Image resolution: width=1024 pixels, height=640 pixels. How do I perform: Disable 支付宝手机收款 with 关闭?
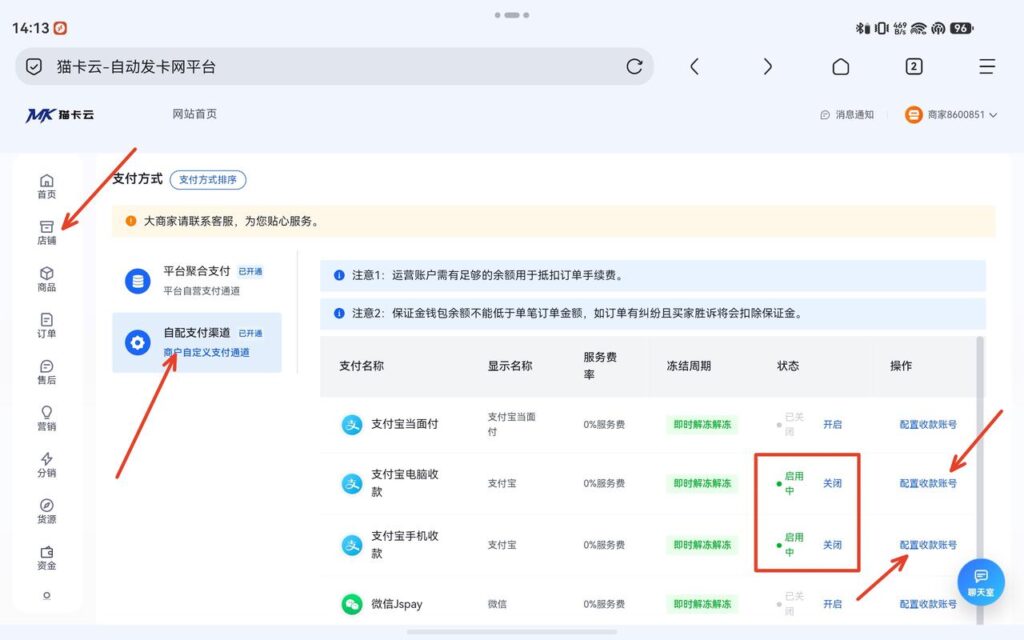(x=832, y=545)
